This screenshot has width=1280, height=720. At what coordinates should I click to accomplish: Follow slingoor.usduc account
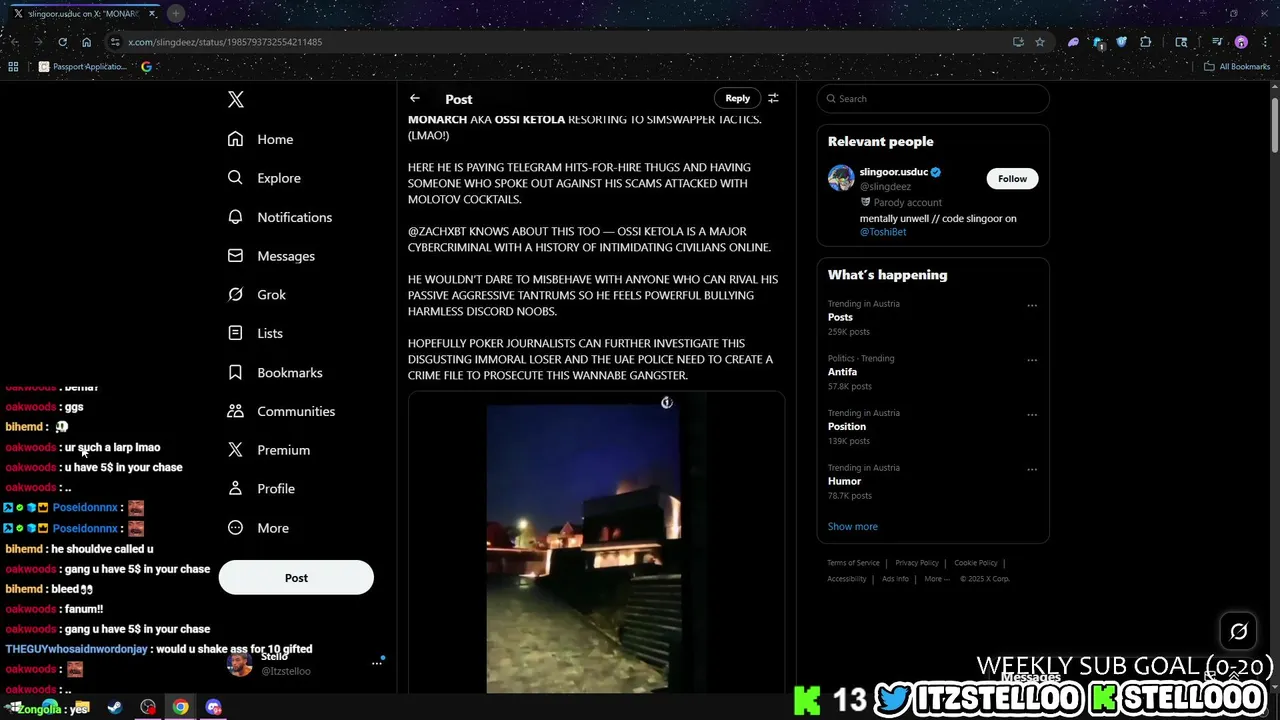tap(1012, 178)
